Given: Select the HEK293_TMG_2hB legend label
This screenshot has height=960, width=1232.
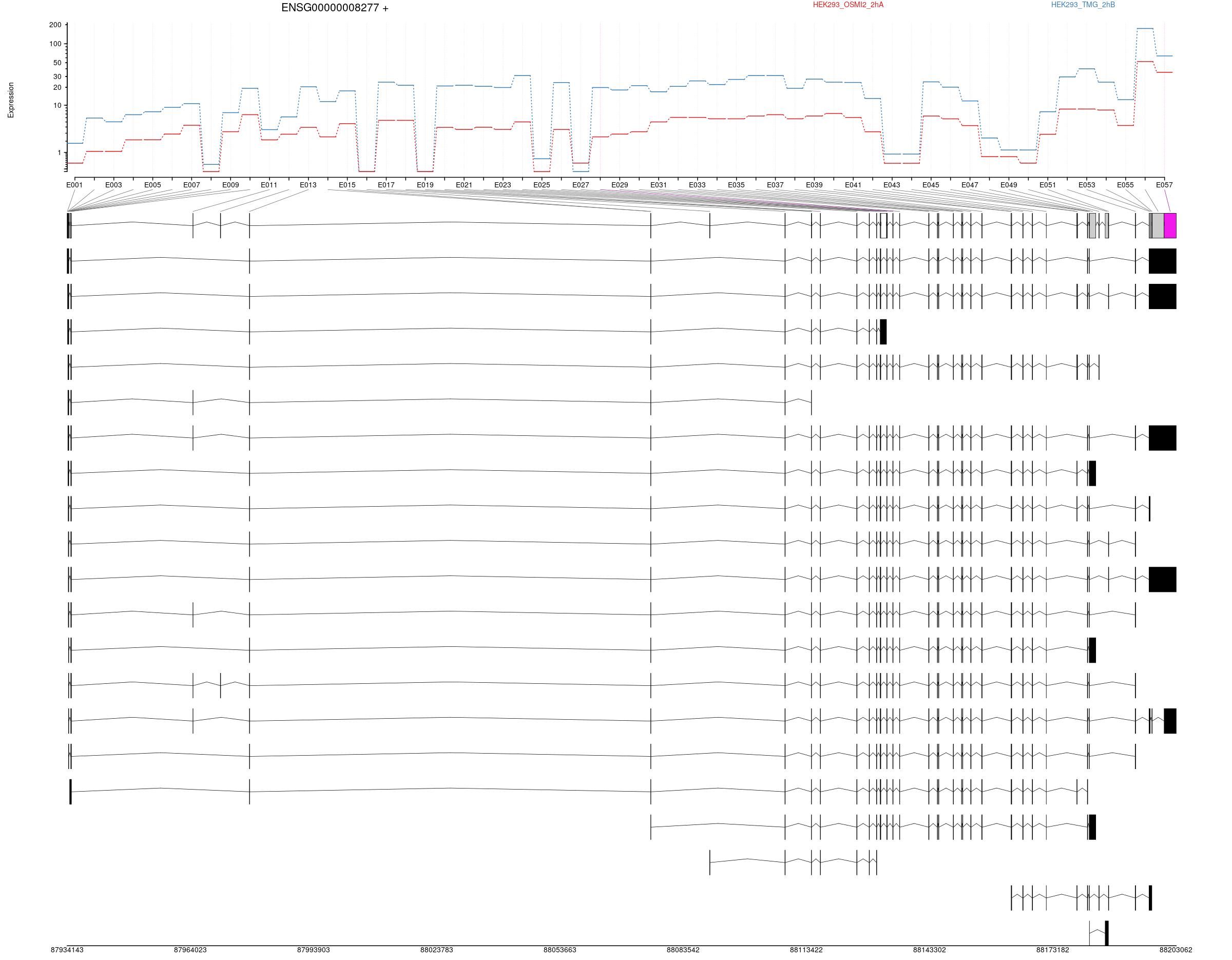Looking at the screenshot, I should coord(1083,5).
